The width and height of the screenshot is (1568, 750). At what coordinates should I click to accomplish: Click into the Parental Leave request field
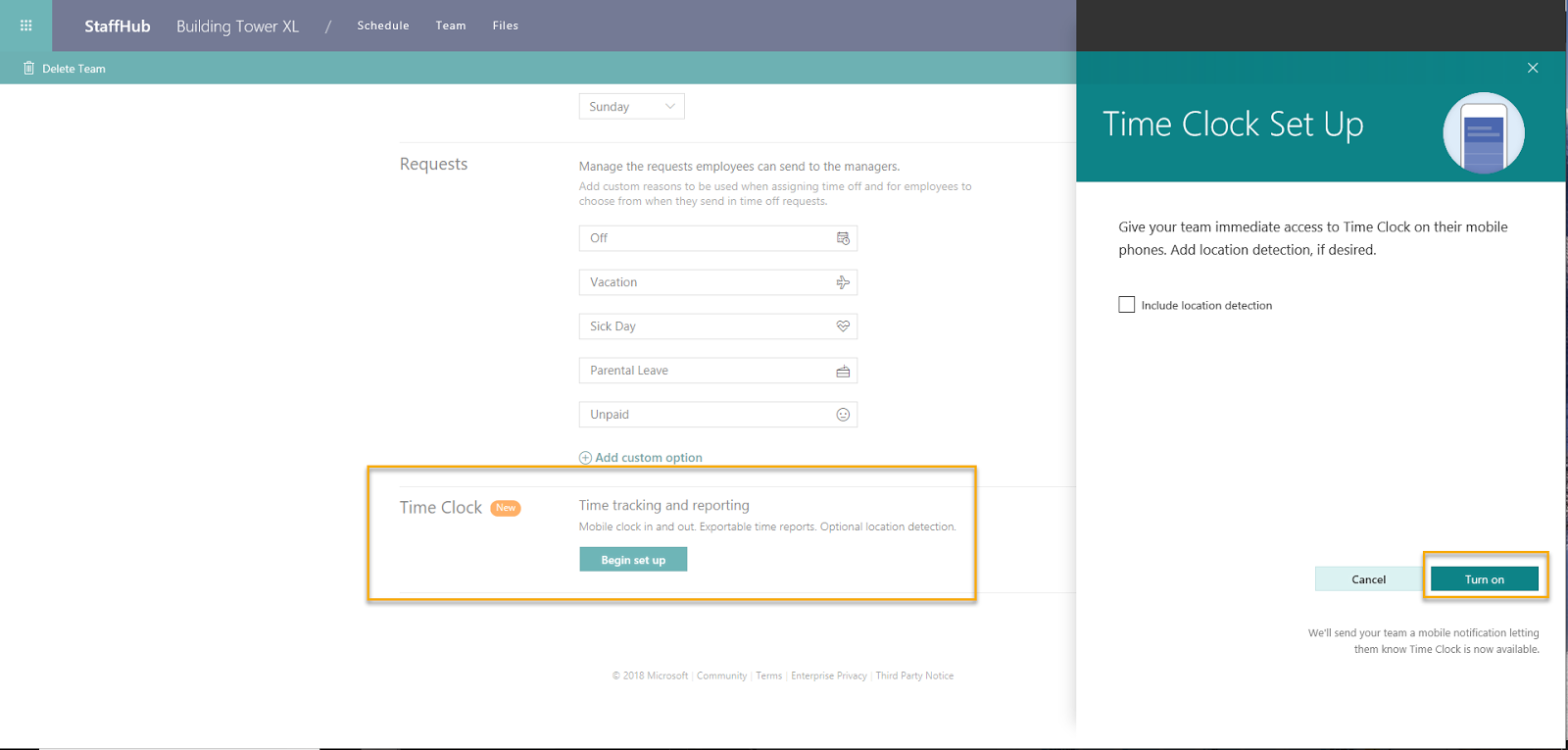(718, 371)
